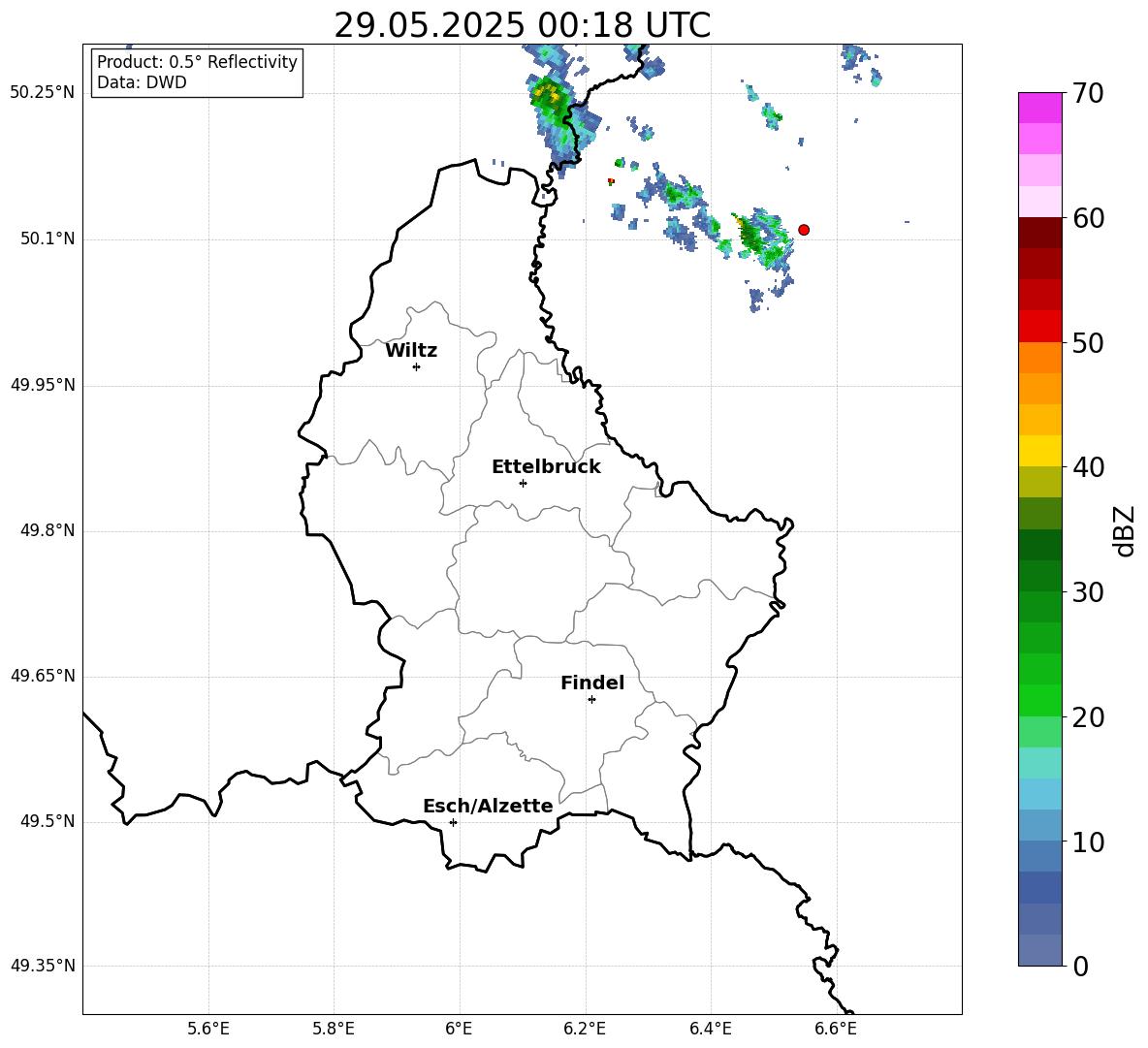1148x1048 pixels.
Task: Click the title 29.05.2025 00:18 UTC
Action: pyautogui.click(x=523, y=25)
